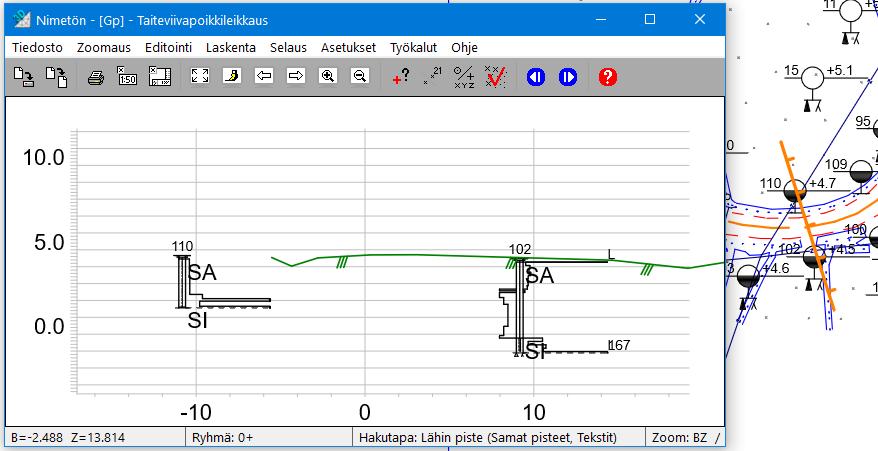Click the left arrow pan icon
878x451 pixels.
point(264,76)
